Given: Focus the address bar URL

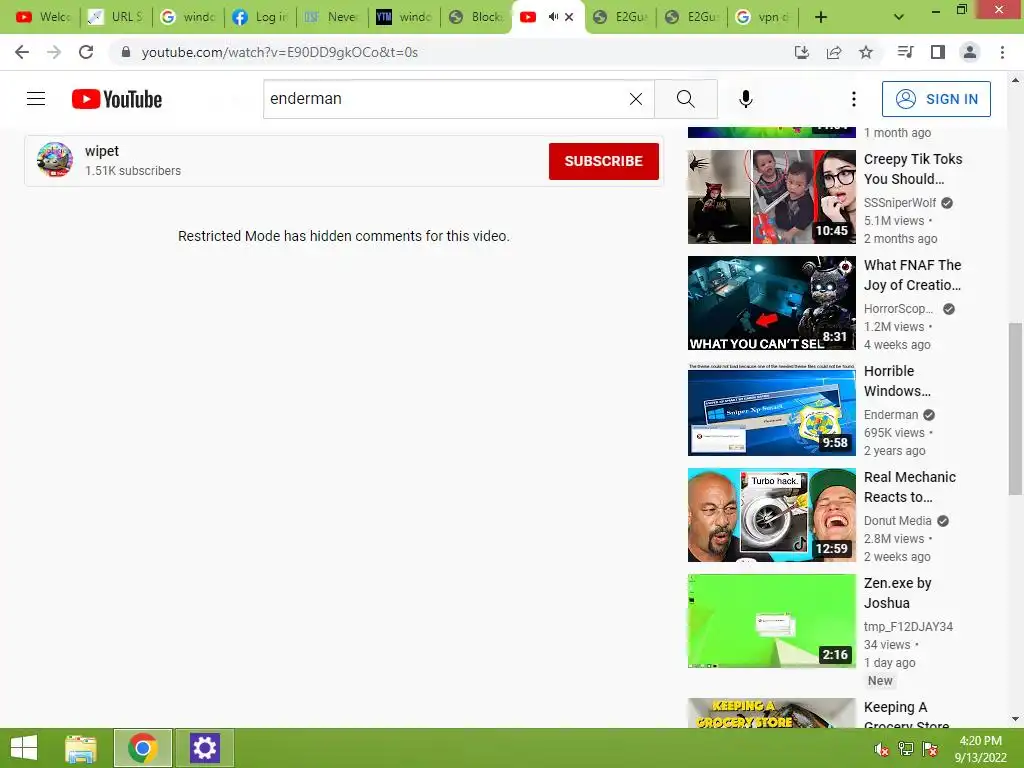Looking at the screenshot, I should tap(280, 52).
